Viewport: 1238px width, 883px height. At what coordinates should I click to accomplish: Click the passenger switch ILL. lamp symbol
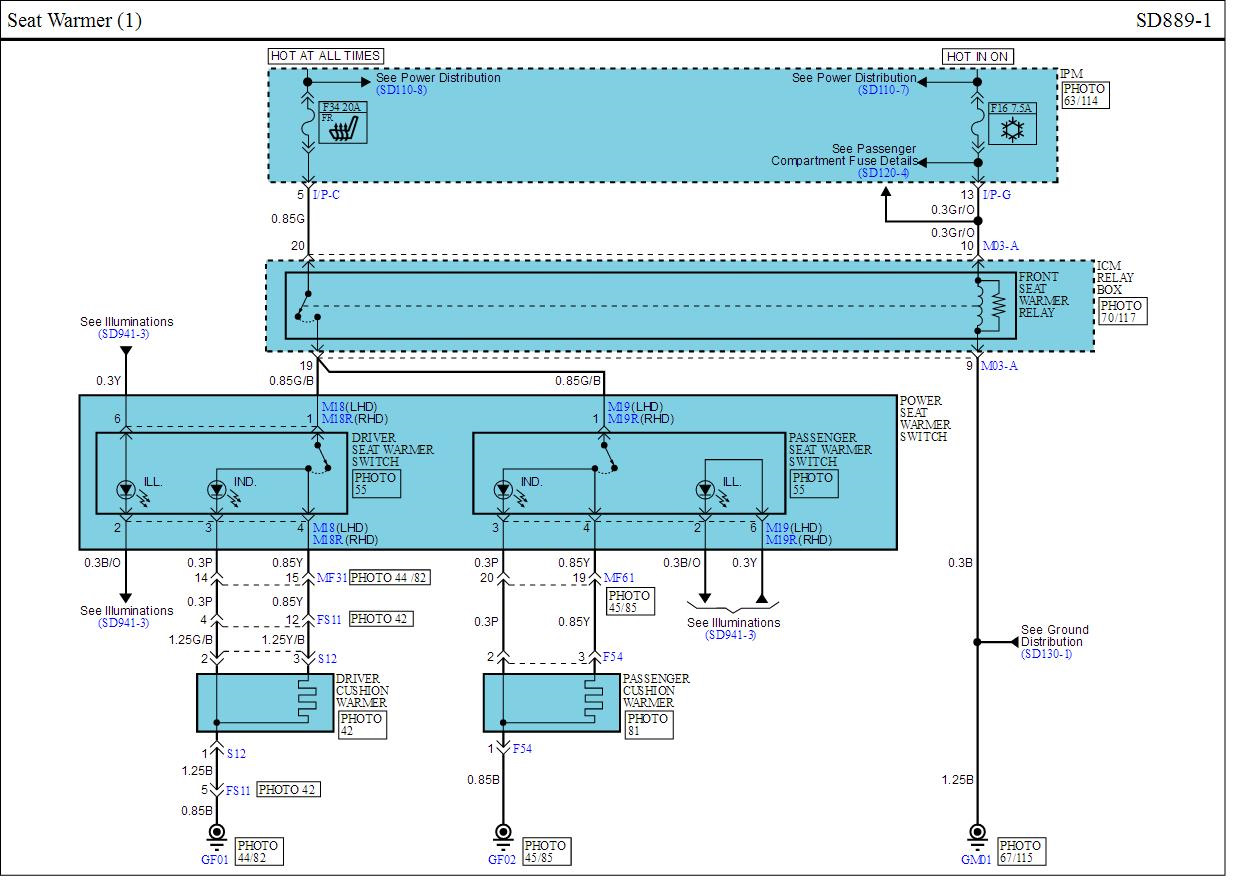pyautogui.click(x=706, y=489)
